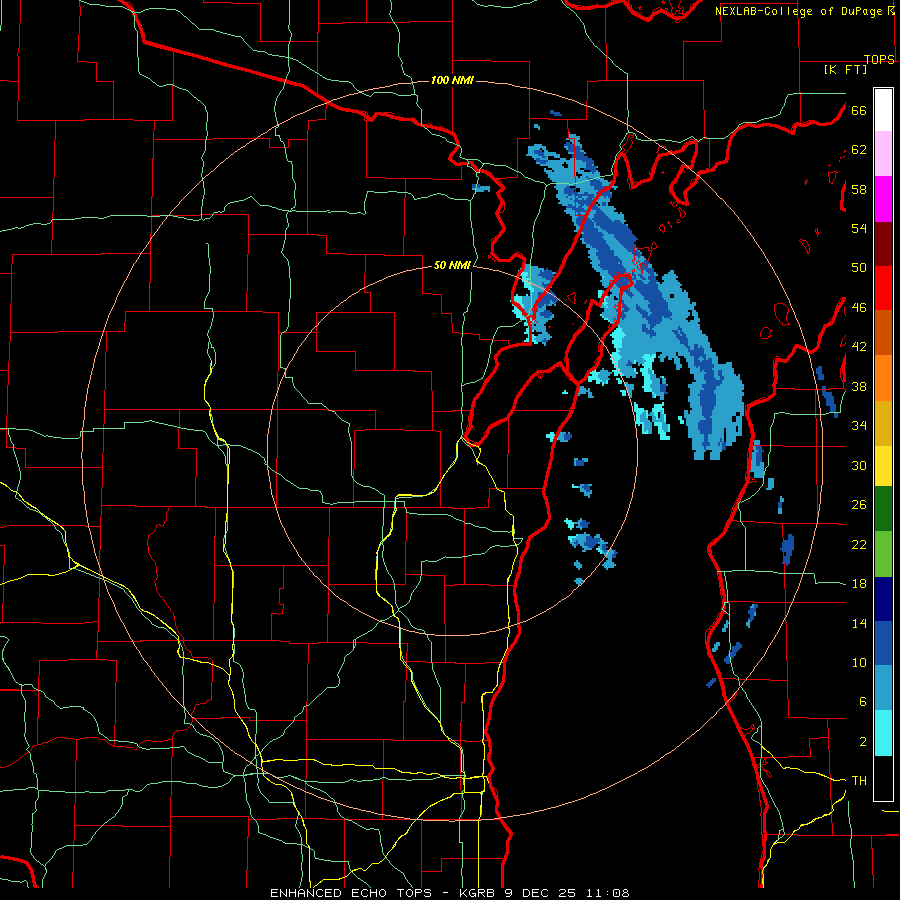Image resolution: width=900 pixels, height=900 pixels.
Task: Click the legend value '50'
Action: click(x=859, y=268)
